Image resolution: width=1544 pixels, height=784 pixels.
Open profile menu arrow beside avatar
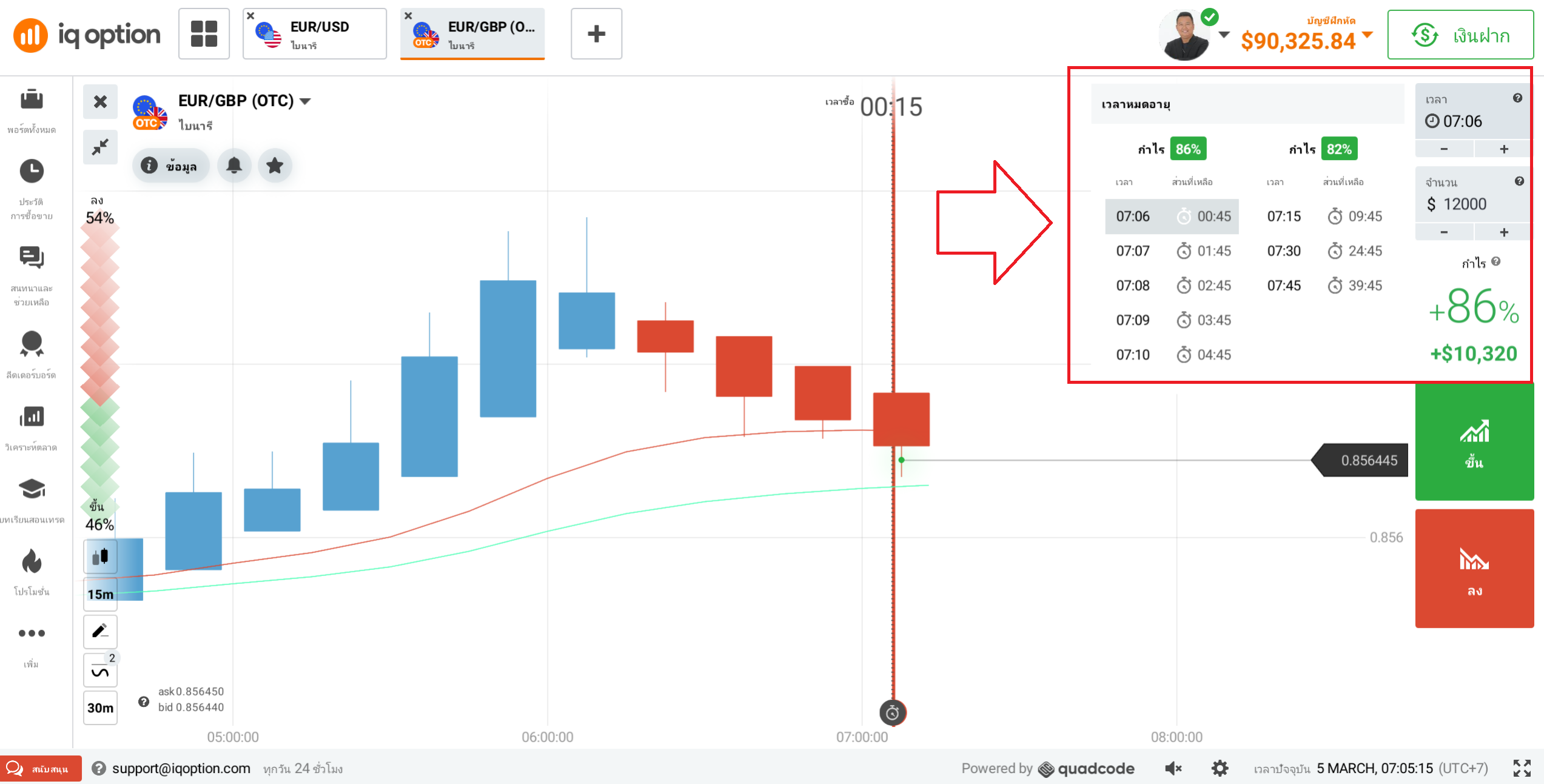(x=1224, y=35)
